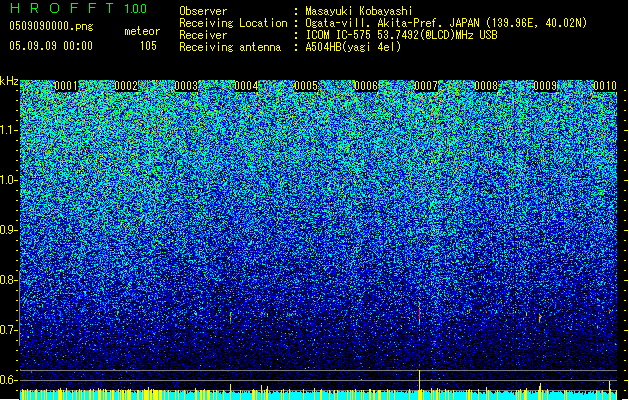
Task: Click the HROFFT 1.0.0 title text
Action: (79, 8)
